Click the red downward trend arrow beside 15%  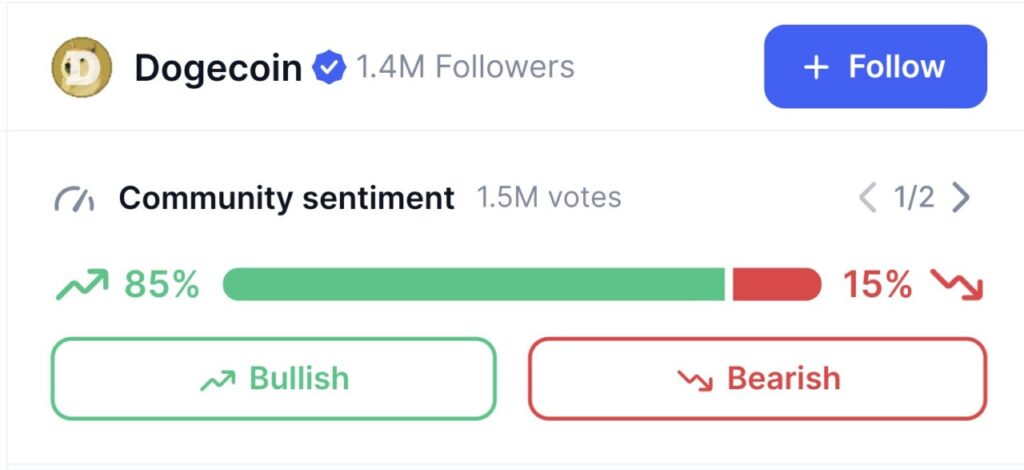click(957, 286)
